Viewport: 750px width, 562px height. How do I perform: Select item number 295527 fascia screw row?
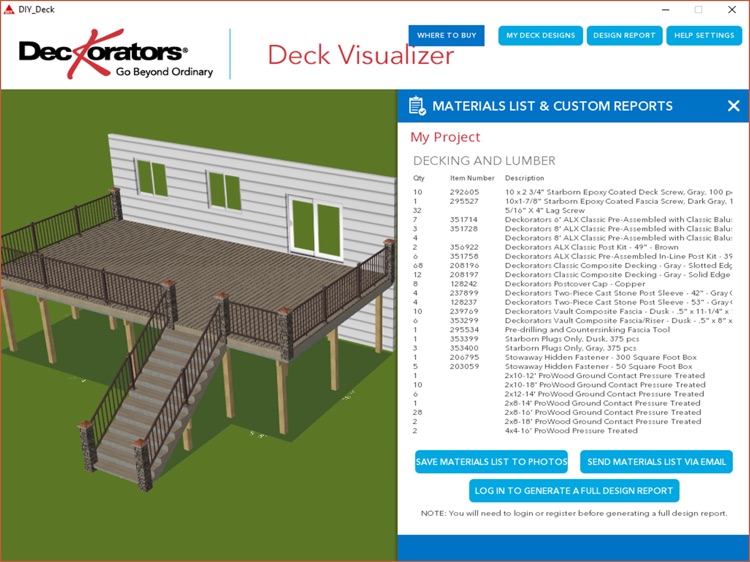tap(573, 201)
